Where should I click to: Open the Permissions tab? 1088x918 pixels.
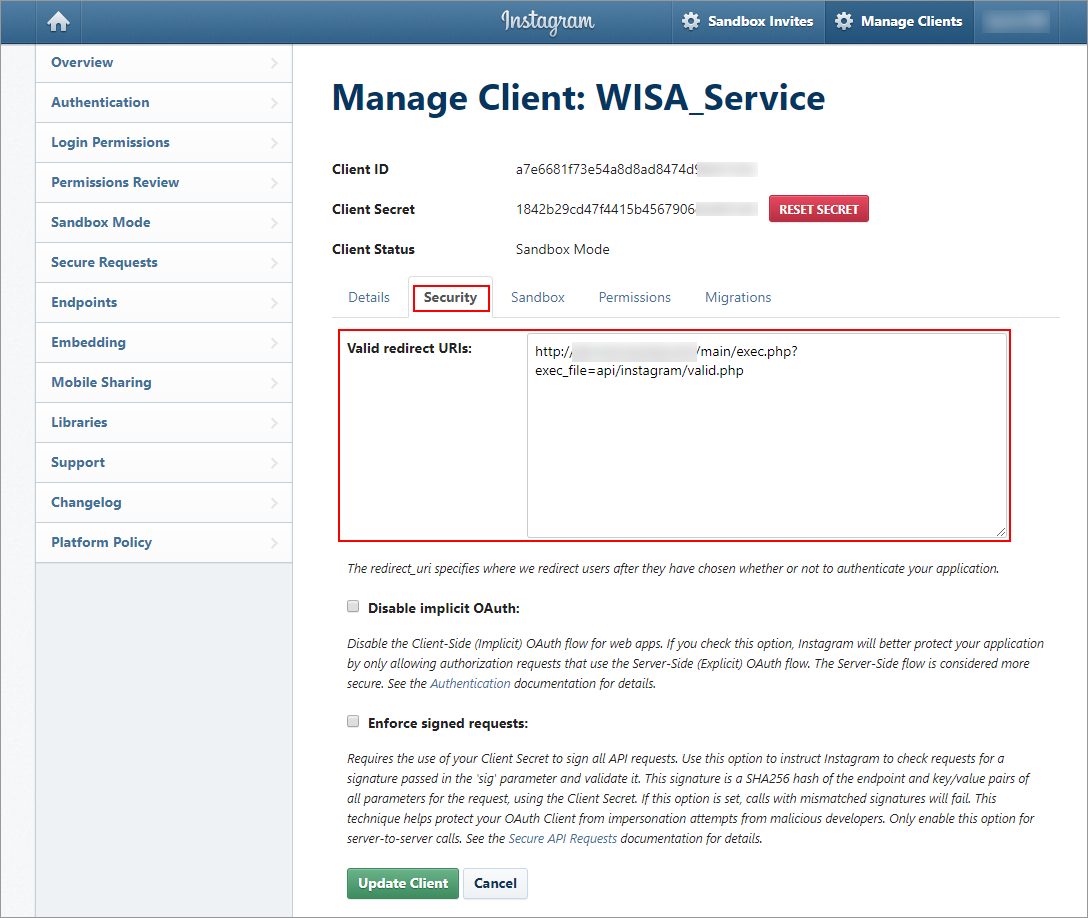coord(635,297)
